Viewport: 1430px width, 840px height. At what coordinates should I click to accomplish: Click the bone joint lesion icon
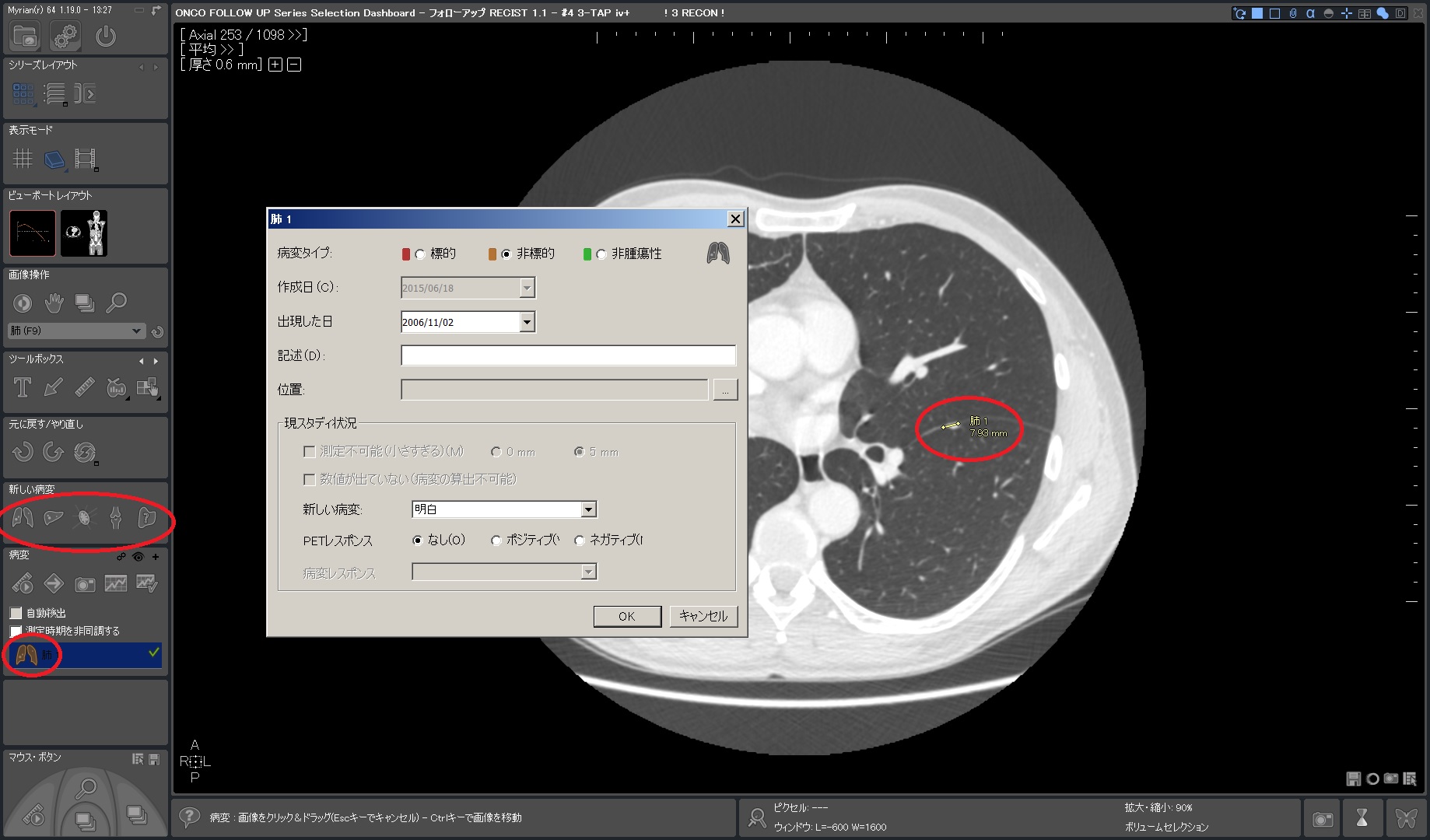[116, 517]
